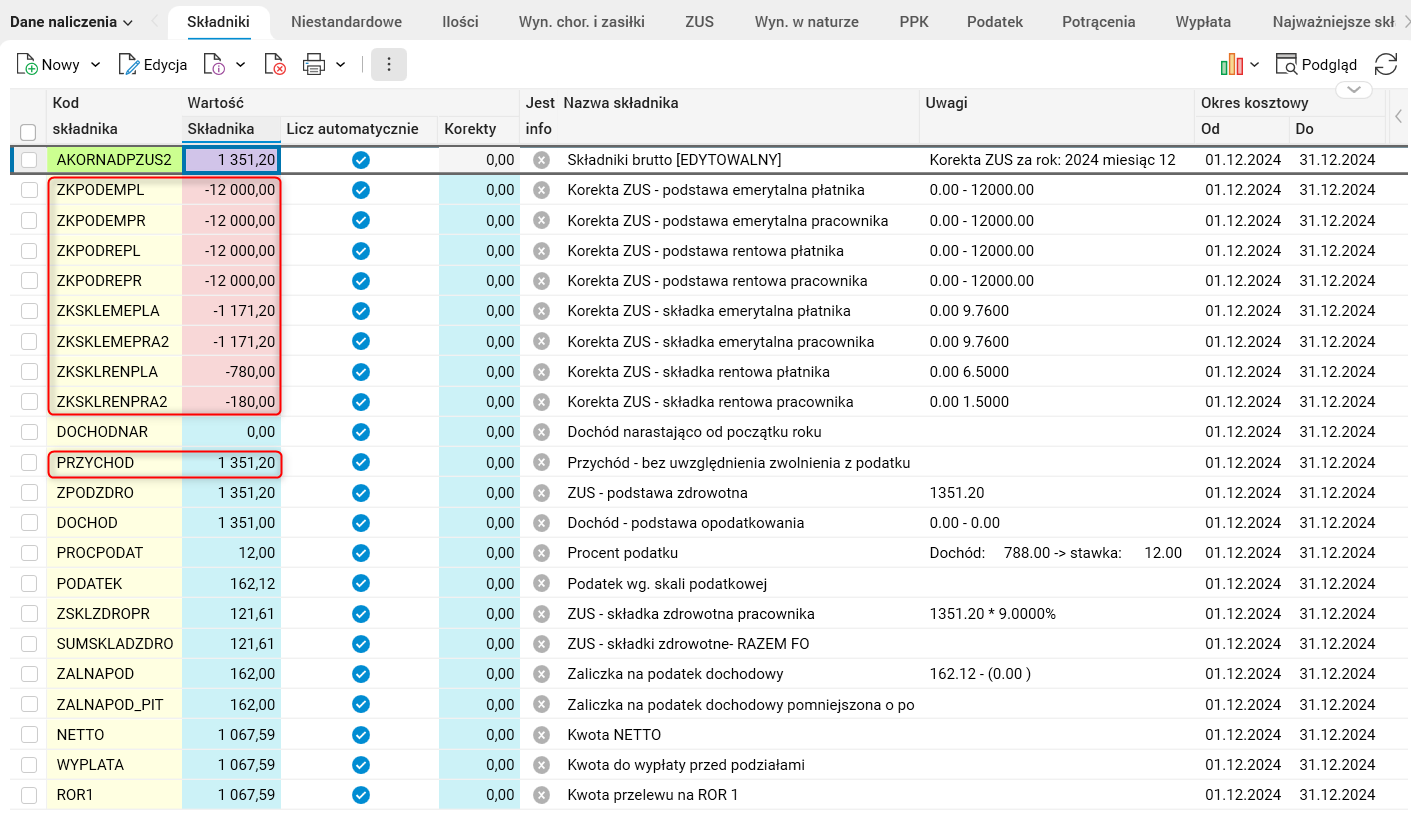Click the delete document icon with red X
Image resolution: width=1411 pixels, height=818 pixels.
pyautogui.click(x=275, y=65)
